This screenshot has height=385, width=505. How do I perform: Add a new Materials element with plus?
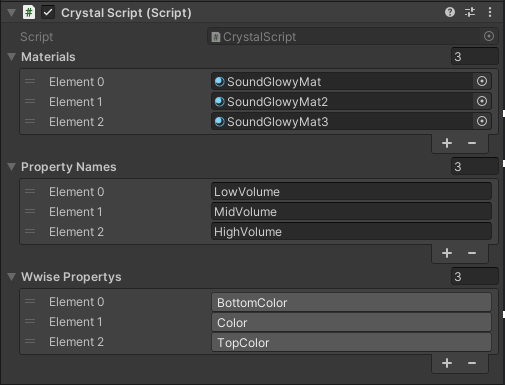447,143
